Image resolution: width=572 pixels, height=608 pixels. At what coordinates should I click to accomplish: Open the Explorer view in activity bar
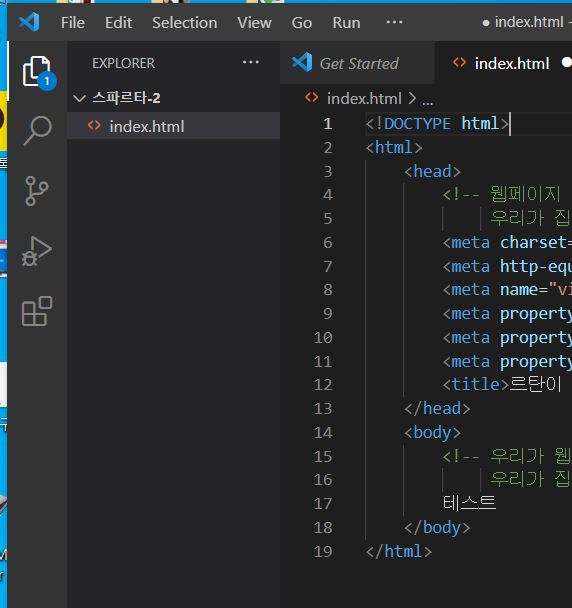click(x=38, y=73)
